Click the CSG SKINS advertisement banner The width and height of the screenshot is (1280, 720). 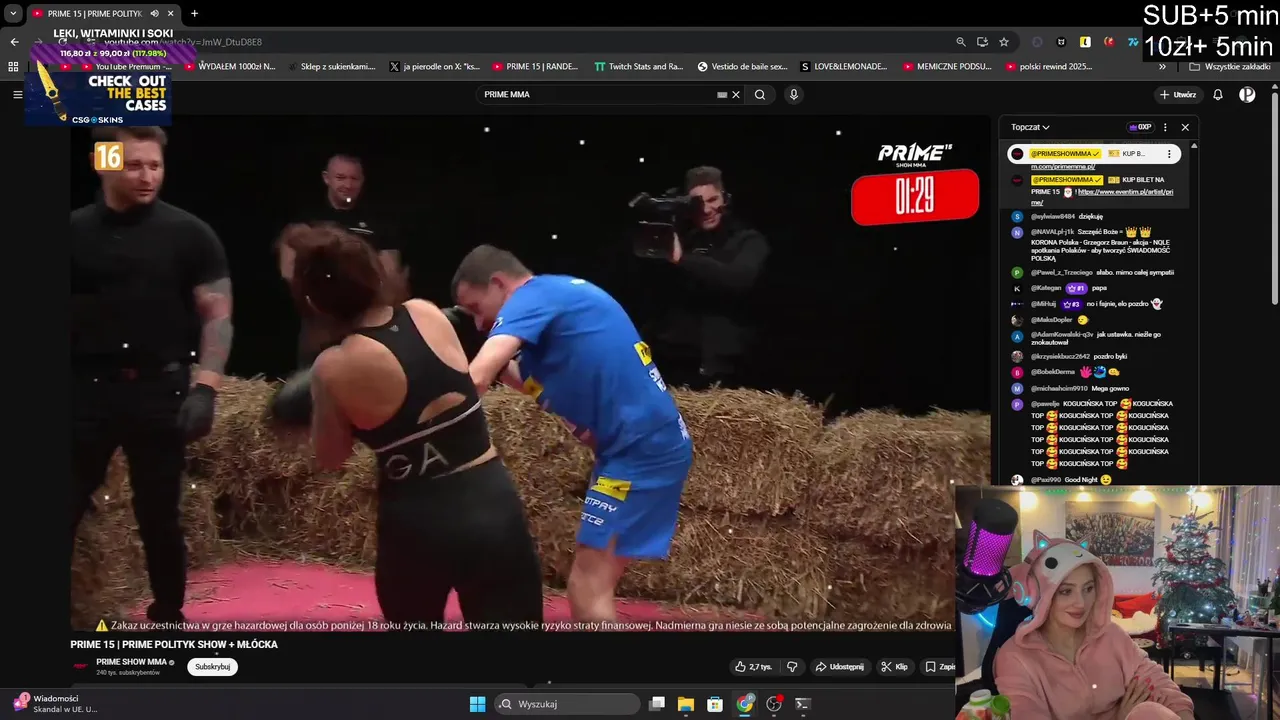click(98, 97)
